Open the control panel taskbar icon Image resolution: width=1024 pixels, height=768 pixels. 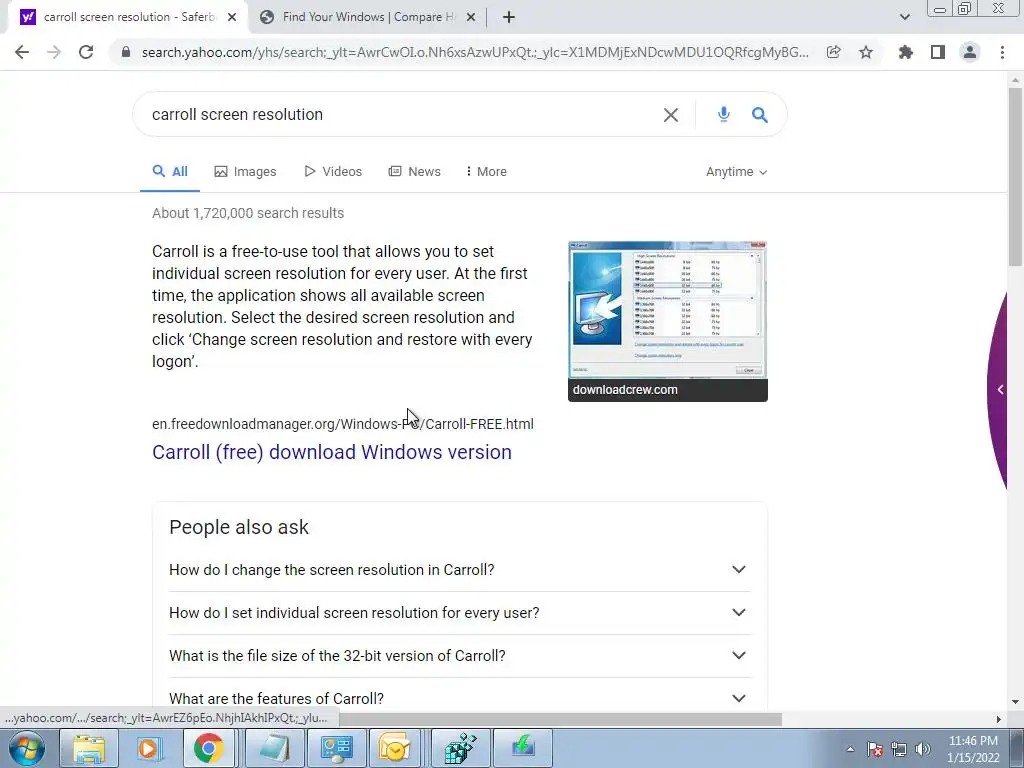[x=336, y=748]
